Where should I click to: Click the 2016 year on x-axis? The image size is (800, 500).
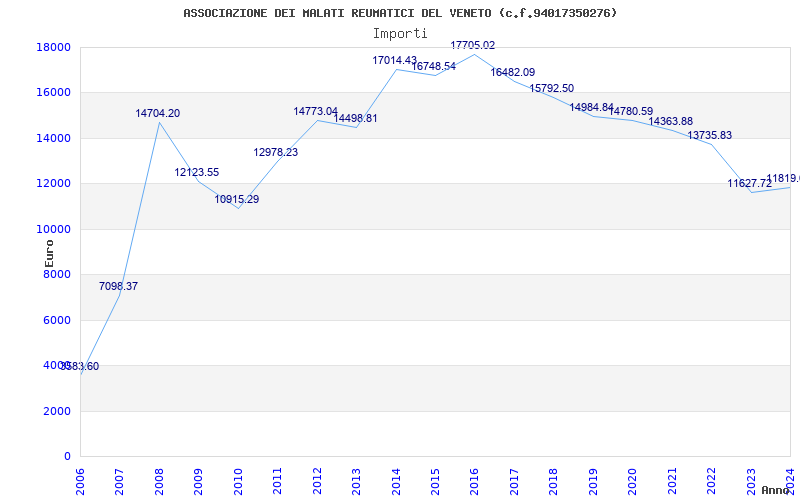(475, 477)
